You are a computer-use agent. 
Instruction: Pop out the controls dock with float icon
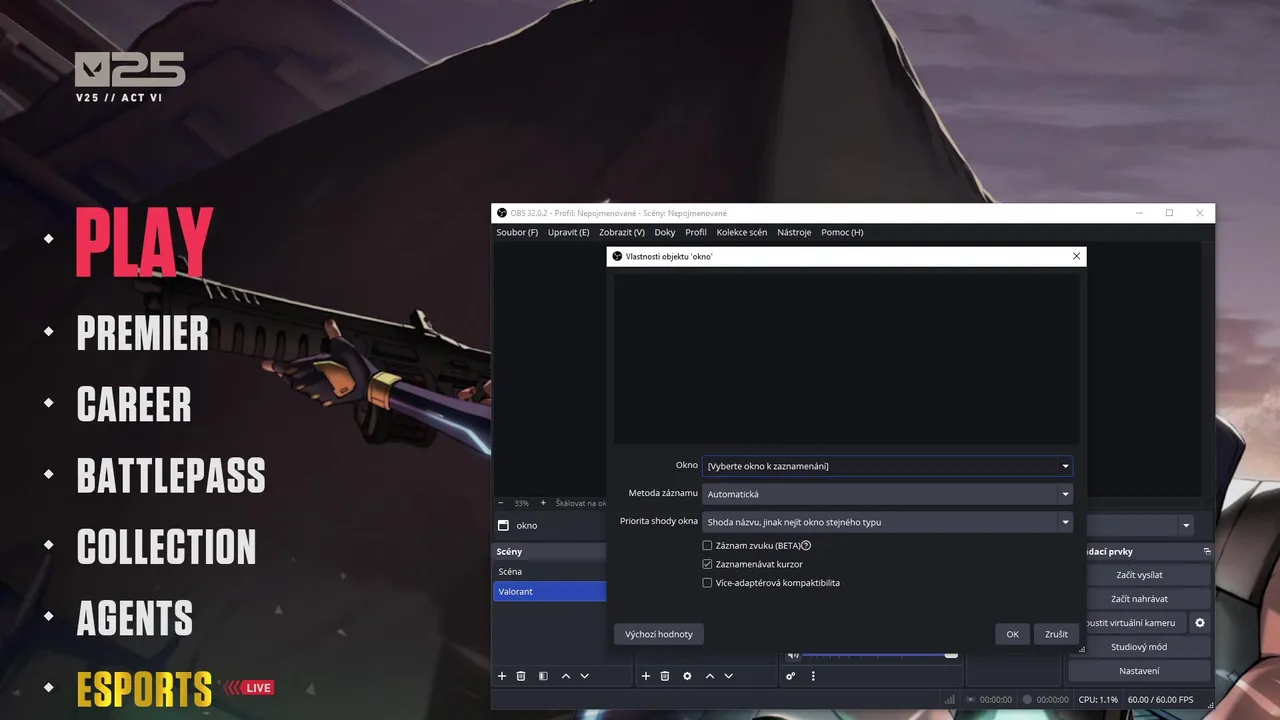pyautogui.click(x=1207, y=552)
